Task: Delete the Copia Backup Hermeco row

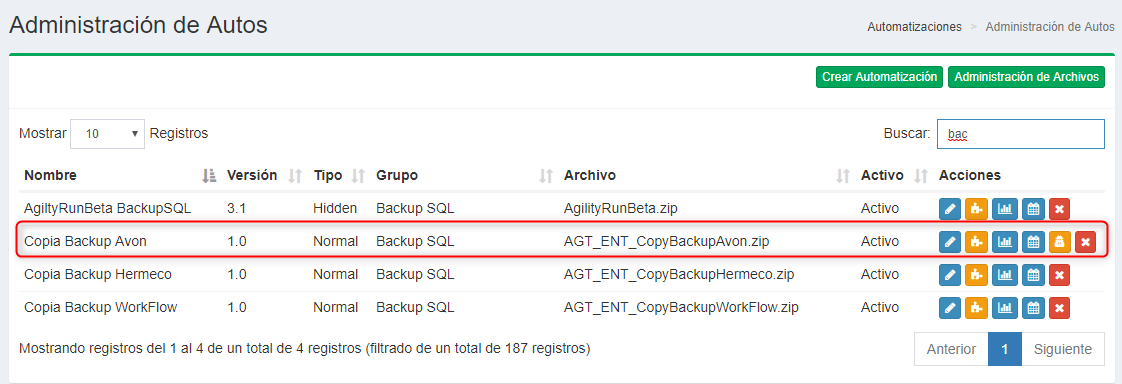Action: tap(1060, 275)
